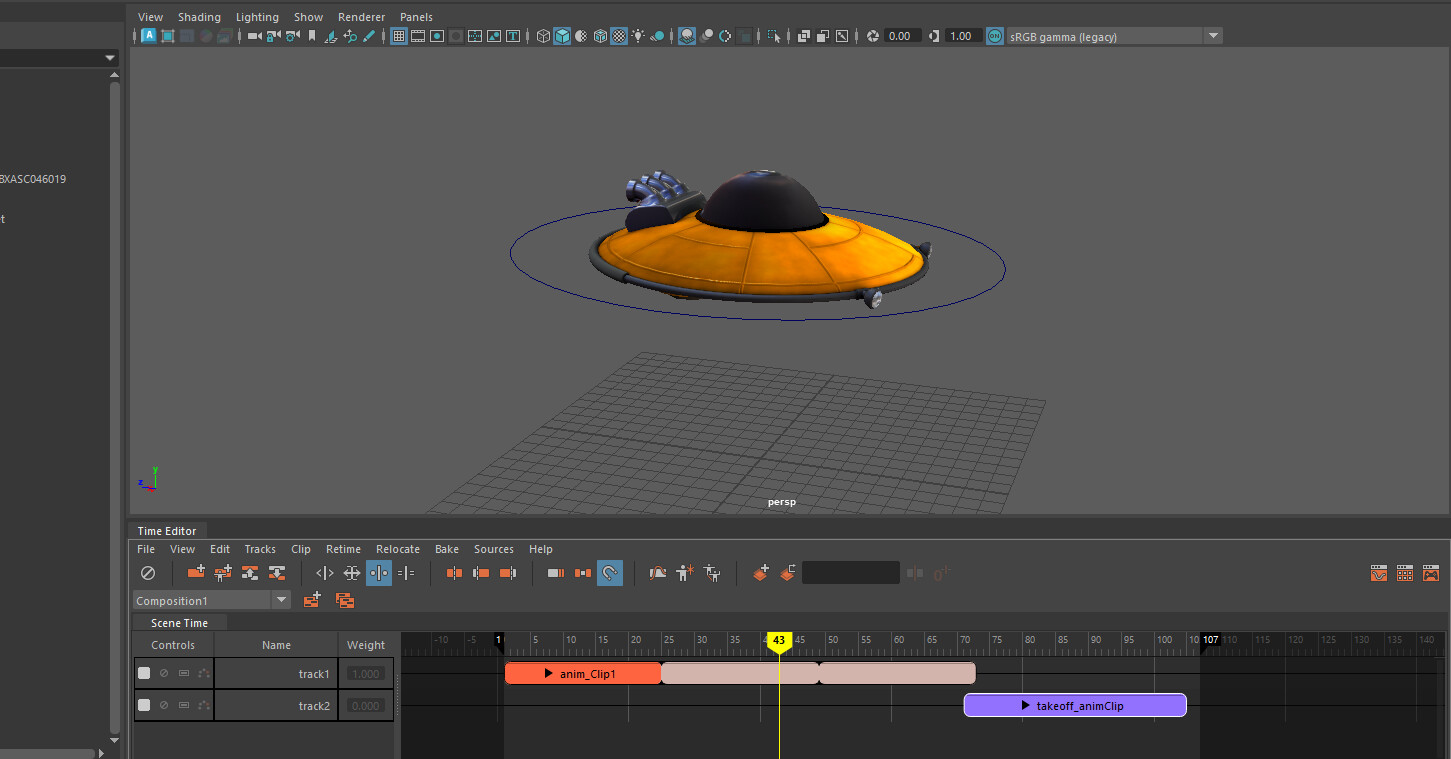This screenshot has height=759, width=1451.
Task: Expand the dropdown at top of left sidebar
Action: [110, 57]
